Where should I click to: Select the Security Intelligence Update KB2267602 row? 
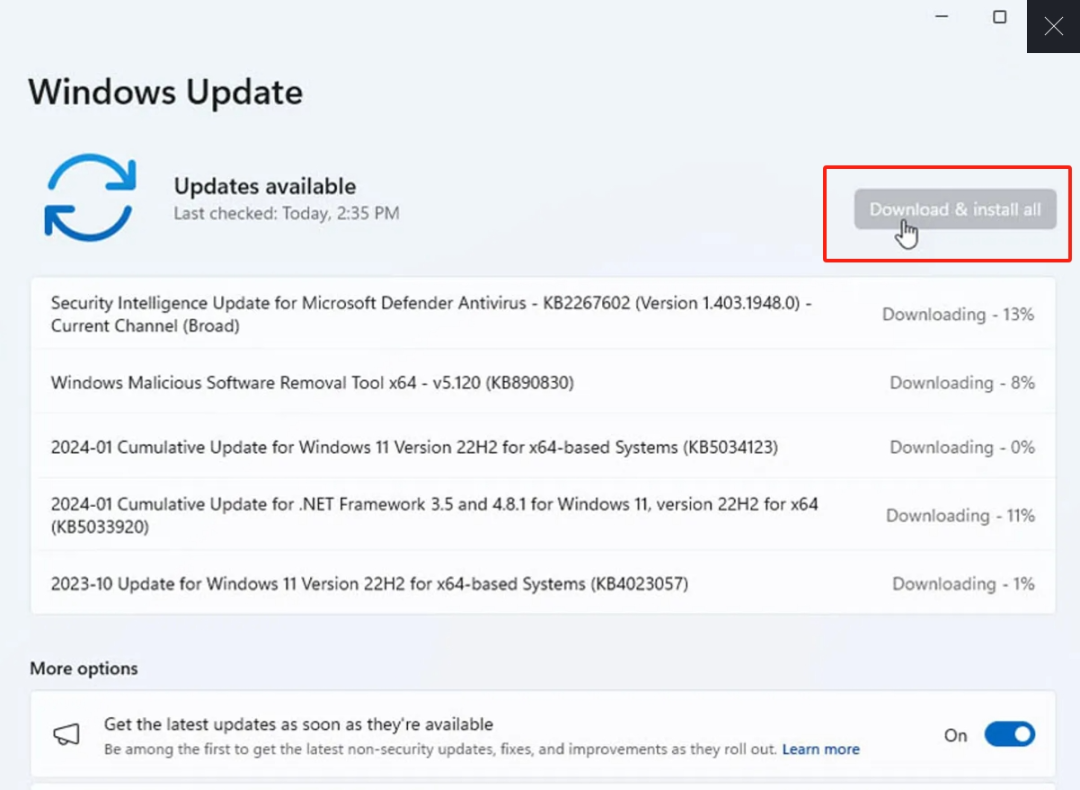click(543, 314)
